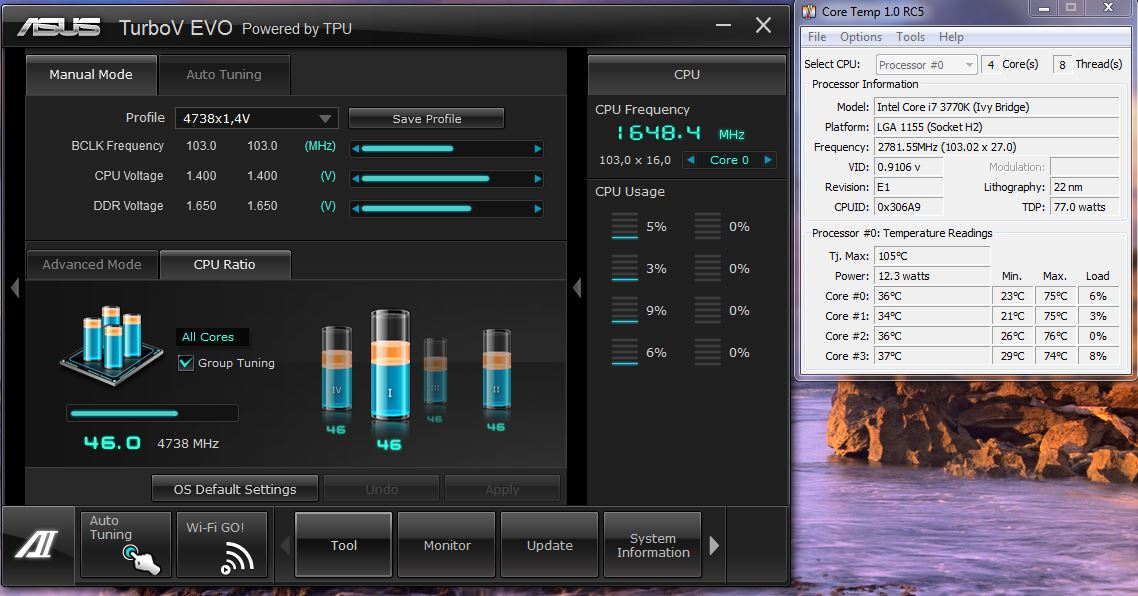The height and width of the screenshot is (596, 1138).
Task: Click the Core #0 temperature 36°C
Action: coord(932,295)
